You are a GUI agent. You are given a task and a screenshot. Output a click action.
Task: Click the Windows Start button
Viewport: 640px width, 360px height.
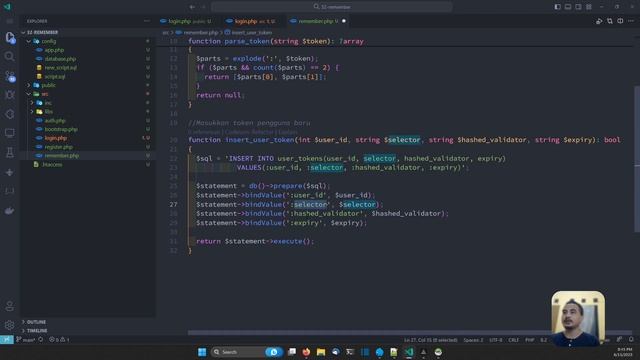pyautogui.click(x=202, y=352)
